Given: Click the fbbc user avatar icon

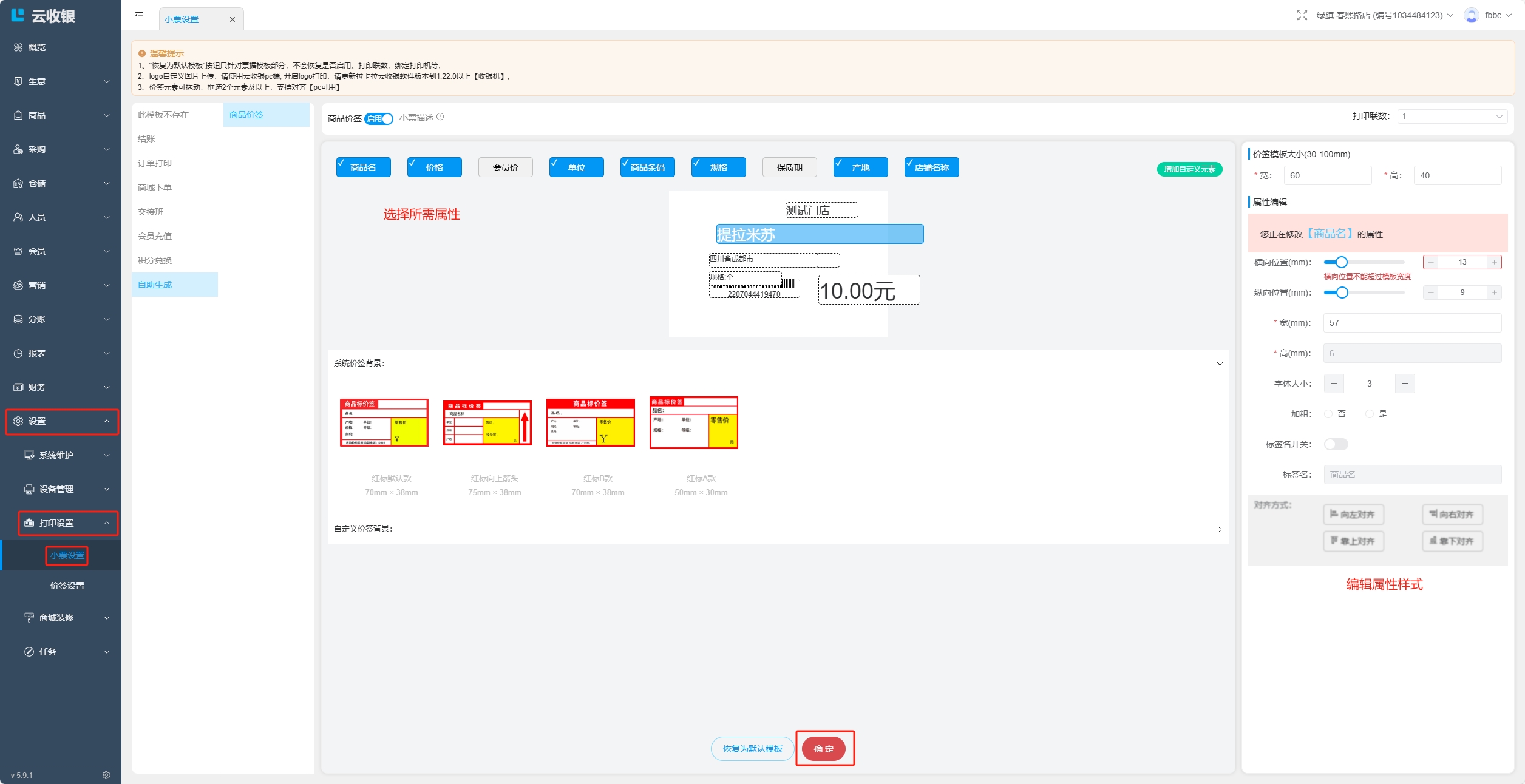Looking at the screenshot, I should tap(1471, 15).
